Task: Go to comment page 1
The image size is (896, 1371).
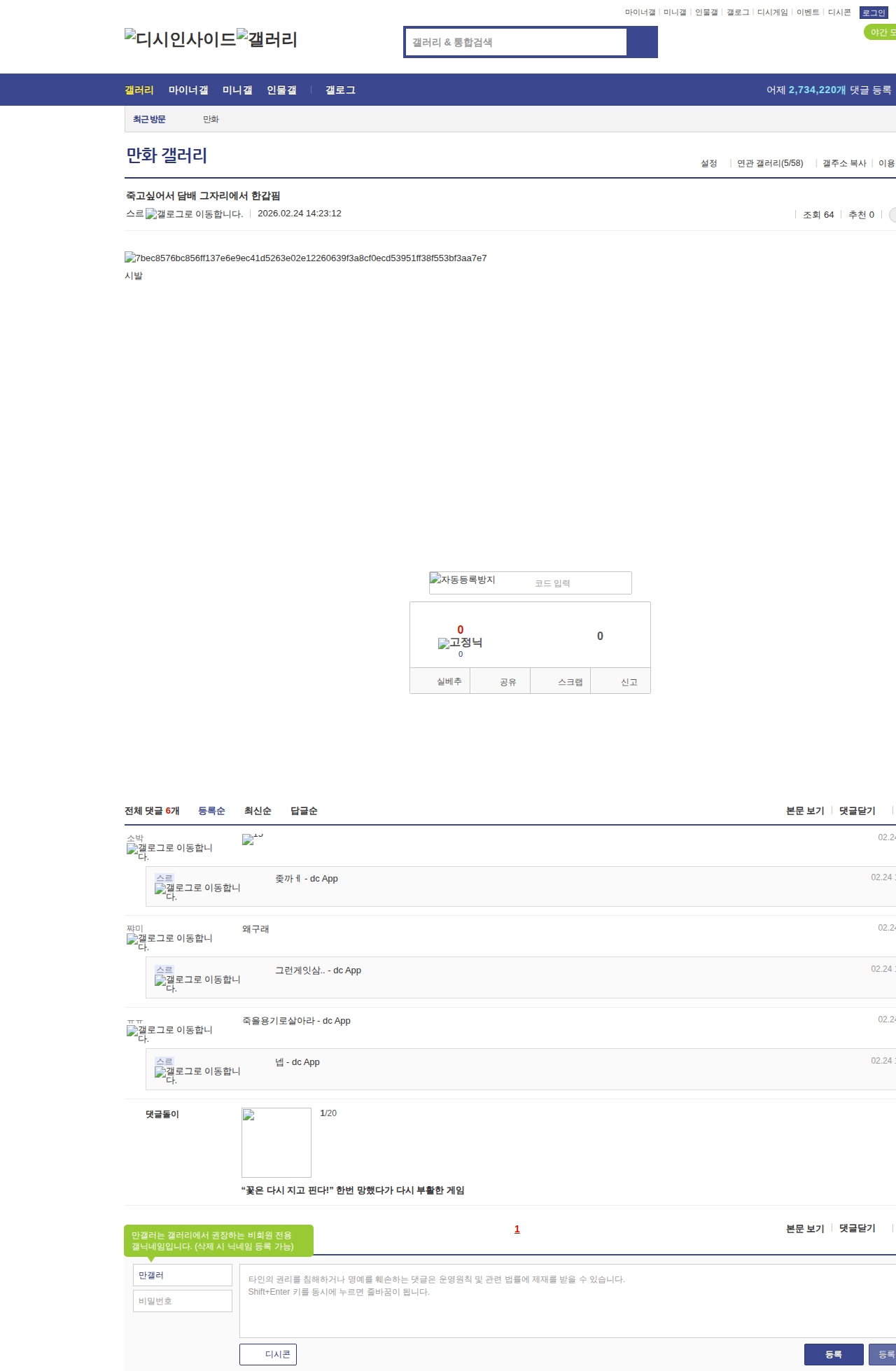Action: coord(517,1229)
